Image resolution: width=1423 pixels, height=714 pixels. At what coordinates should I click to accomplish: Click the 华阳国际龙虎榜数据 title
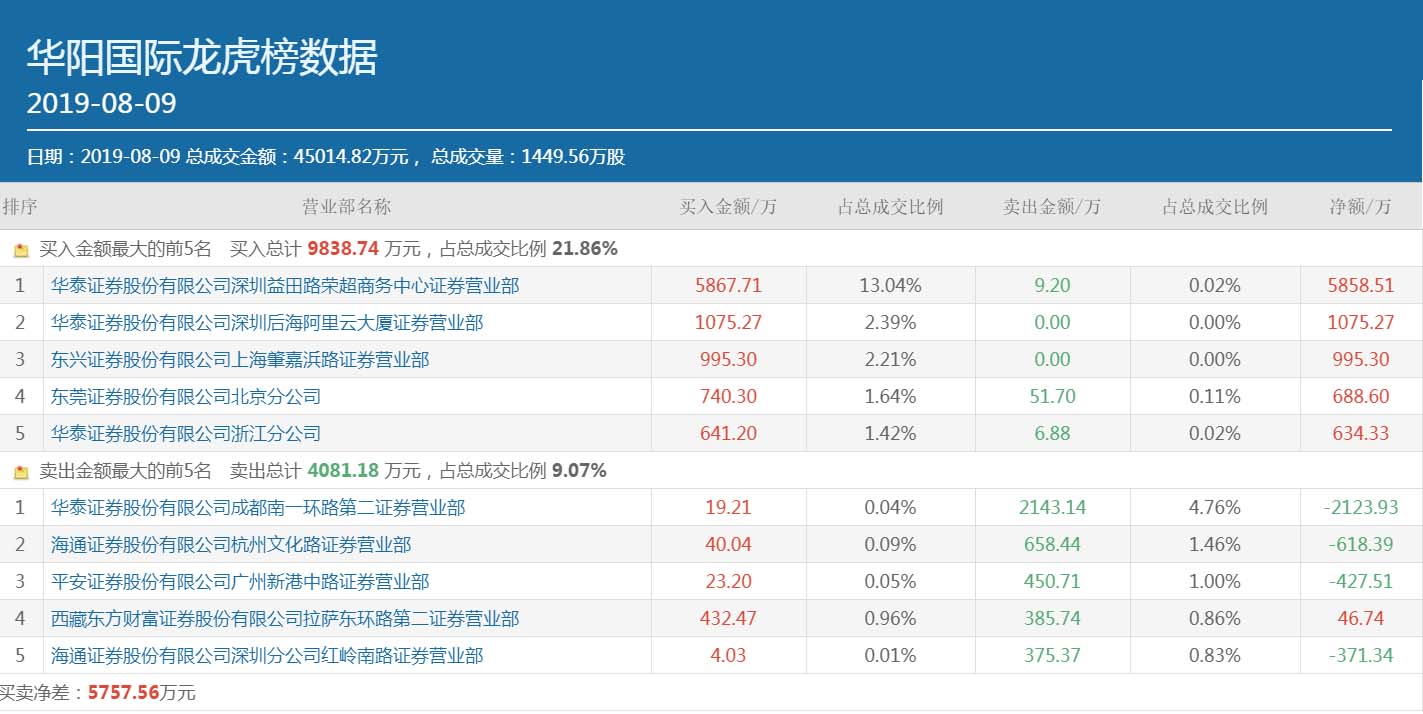point(202,58)
